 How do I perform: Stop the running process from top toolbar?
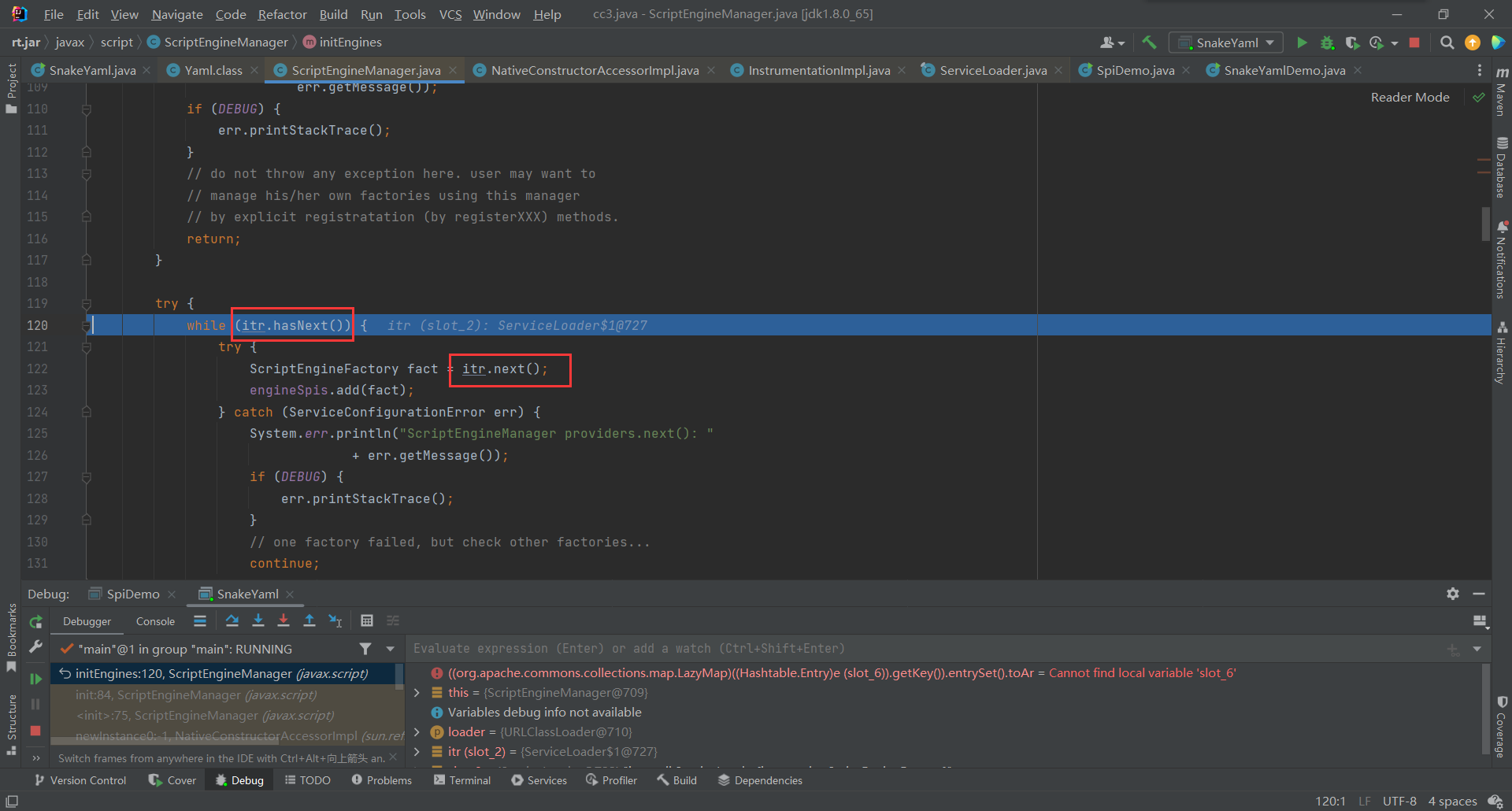coord(1414,43)
